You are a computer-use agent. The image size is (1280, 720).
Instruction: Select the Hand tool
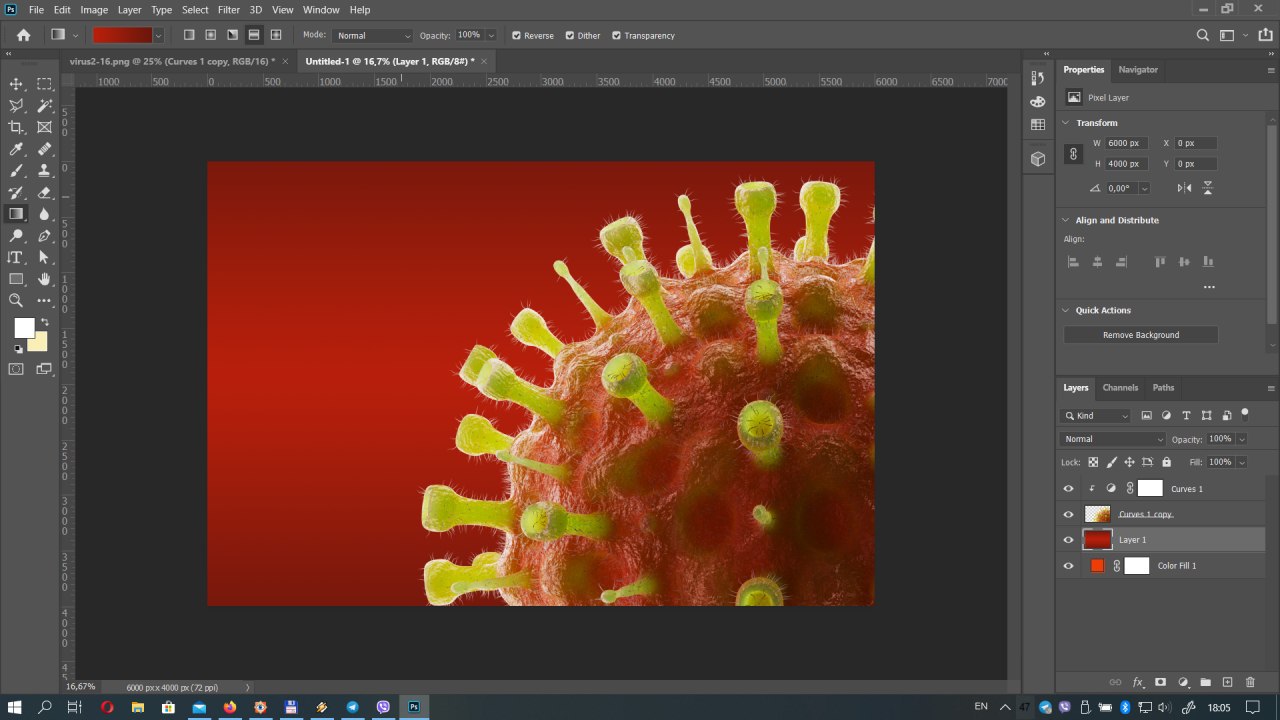pyautogui.click(x=44, y=279)
